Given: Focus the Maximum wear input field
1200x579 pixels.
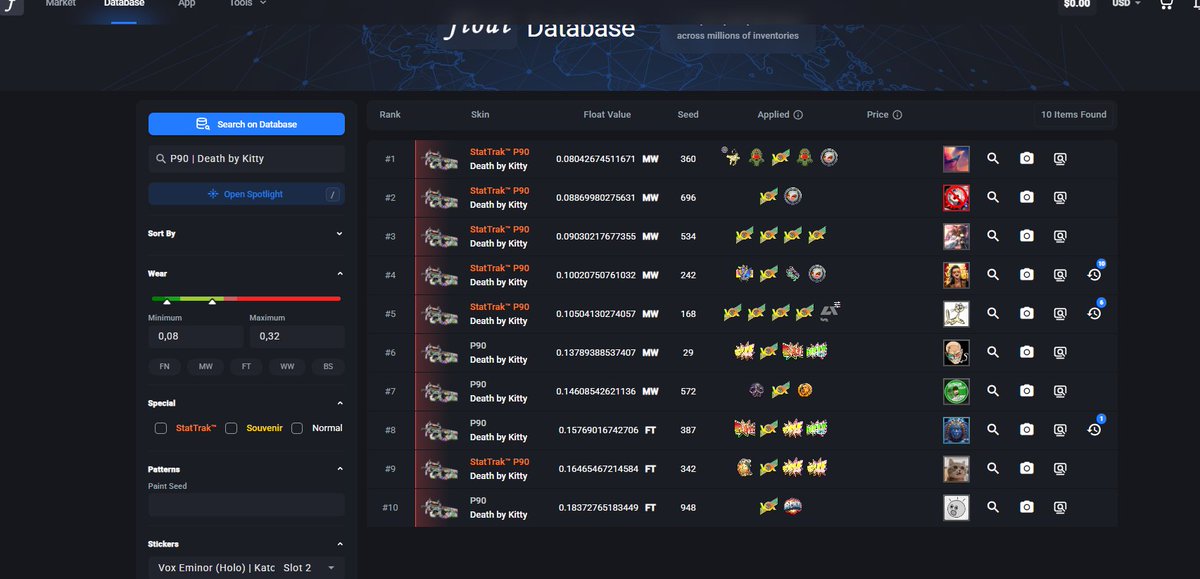Looking at the screenshot, I should pyautogui.click(x=297, y=336).
